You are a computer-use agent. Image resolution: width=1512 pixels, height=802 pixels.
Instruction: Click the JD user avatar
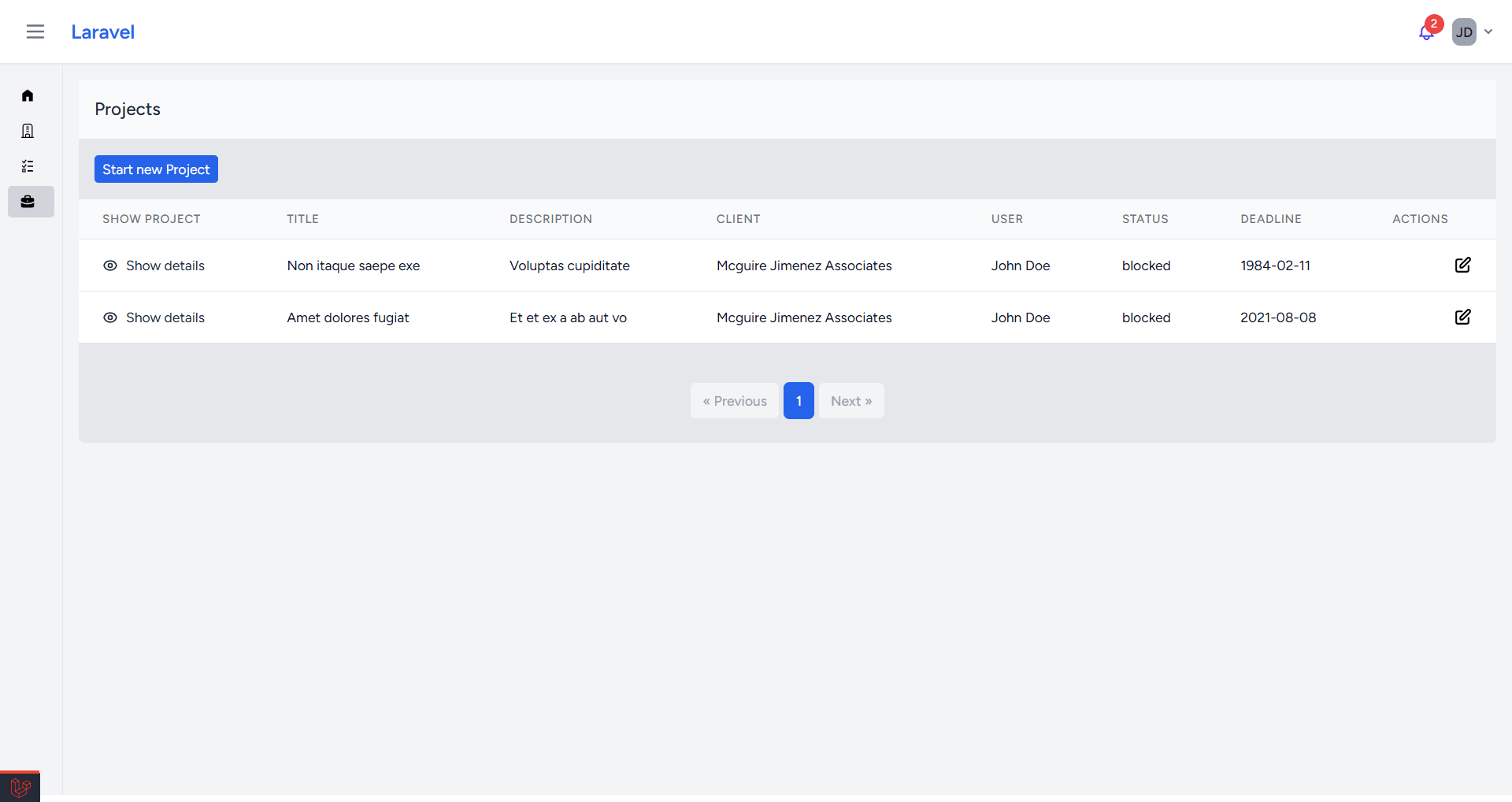[x=1464, y=32]
